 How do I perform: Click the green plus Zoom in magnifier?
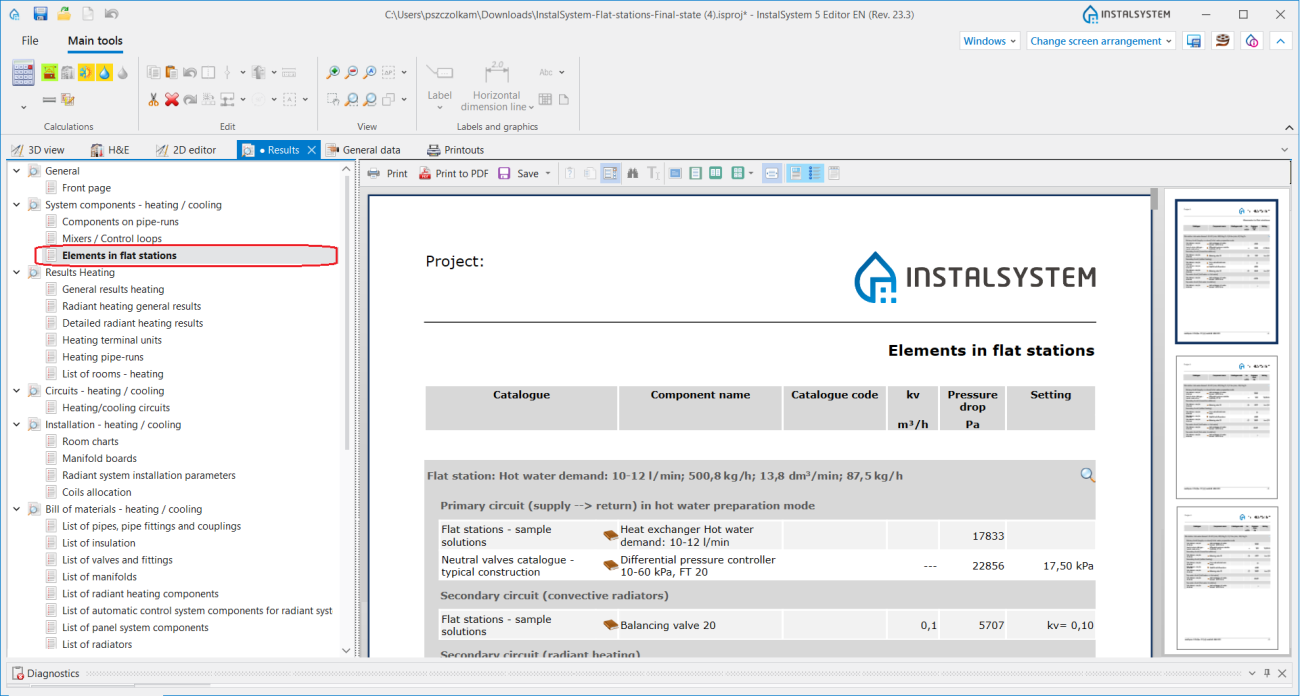click(x=334, y=72)
